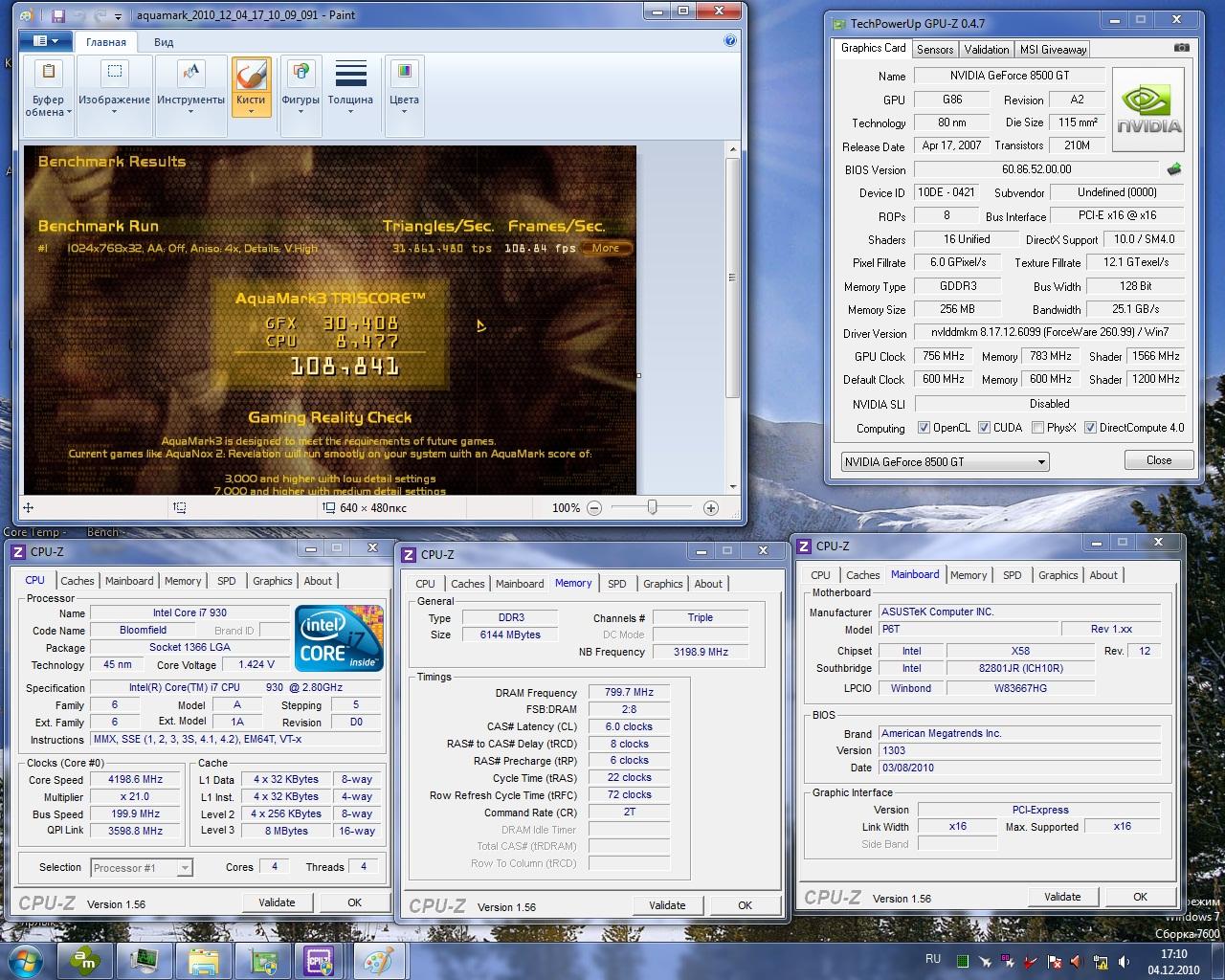This screenshot has width=1225, height=980.
Task: Click the AquaMark icon on the taskbar
Action: pos(85,962)
